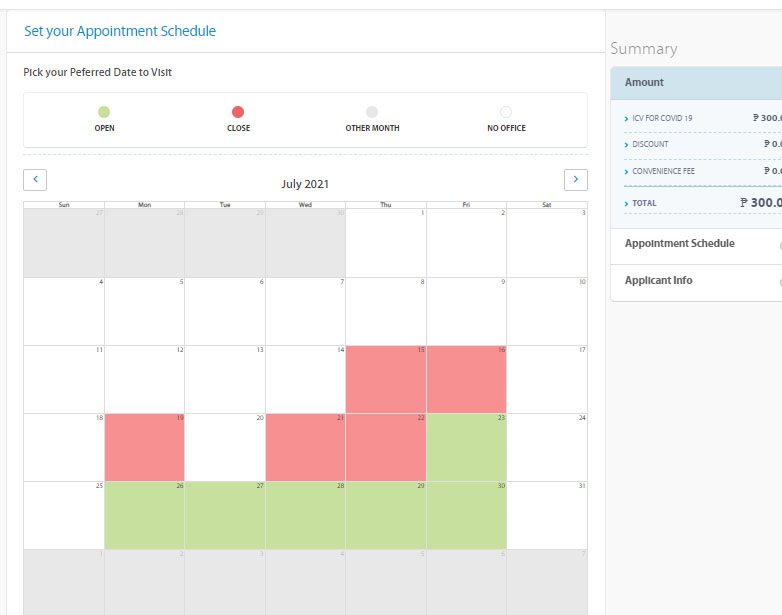Pick July 27 appointment slot

point(225,515)
